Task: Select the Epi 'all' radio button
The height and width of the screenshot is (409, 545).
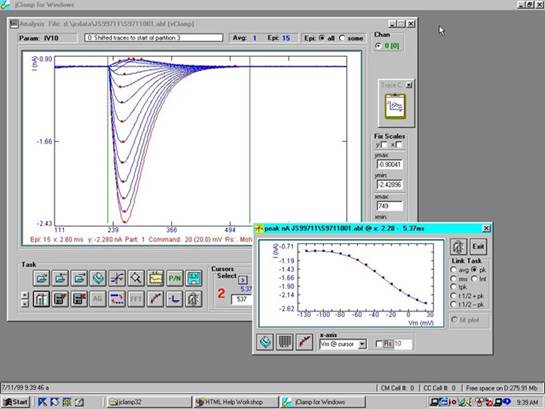Action: 322,38
